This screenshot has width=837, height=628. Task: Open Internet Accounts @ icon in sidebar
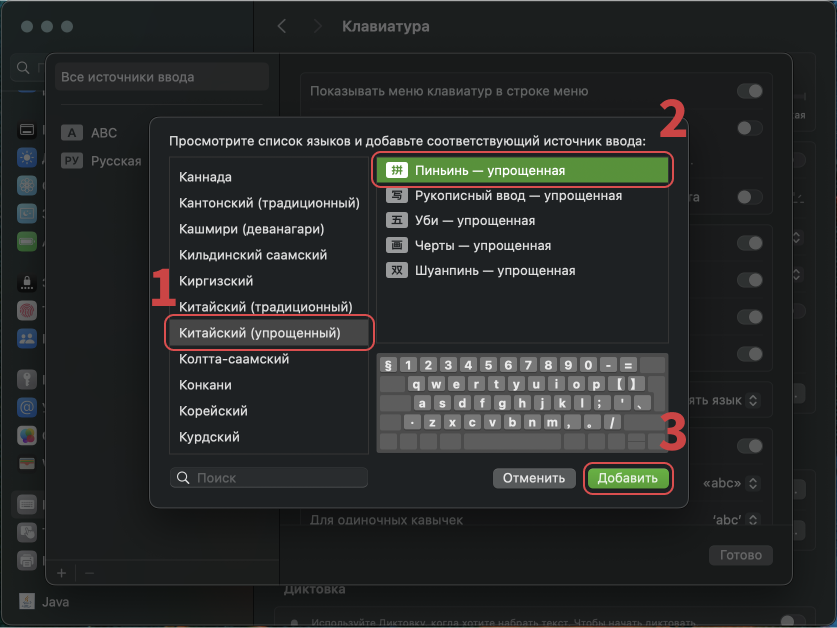point(27,407)
